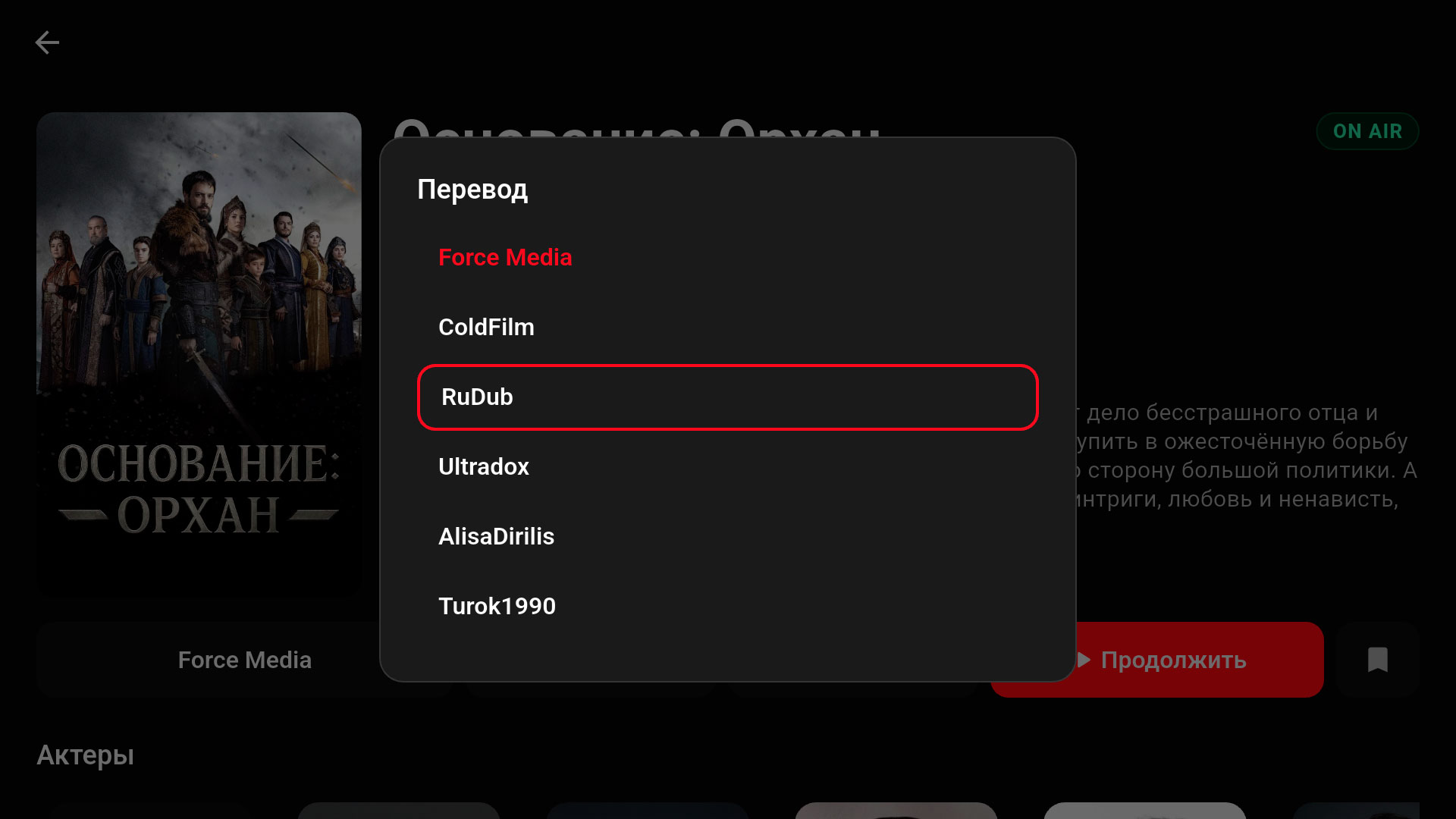Open the rightmost partially visible actor card

click(x=1356, y=811)
